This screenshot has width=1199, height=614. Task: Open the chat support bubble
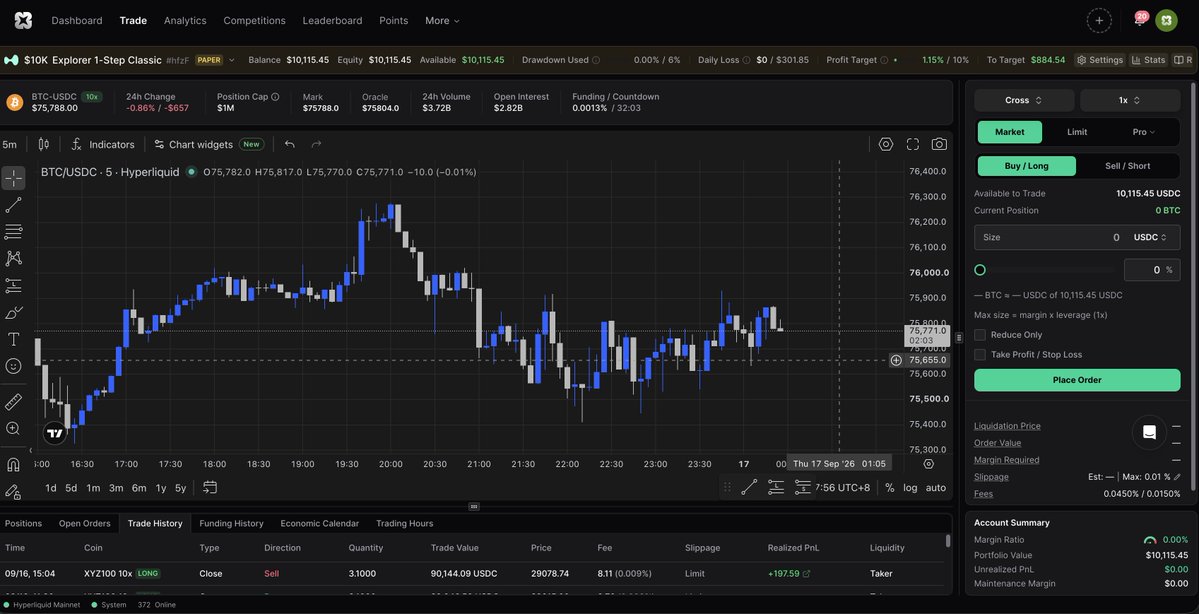(x=1149, y=433)
